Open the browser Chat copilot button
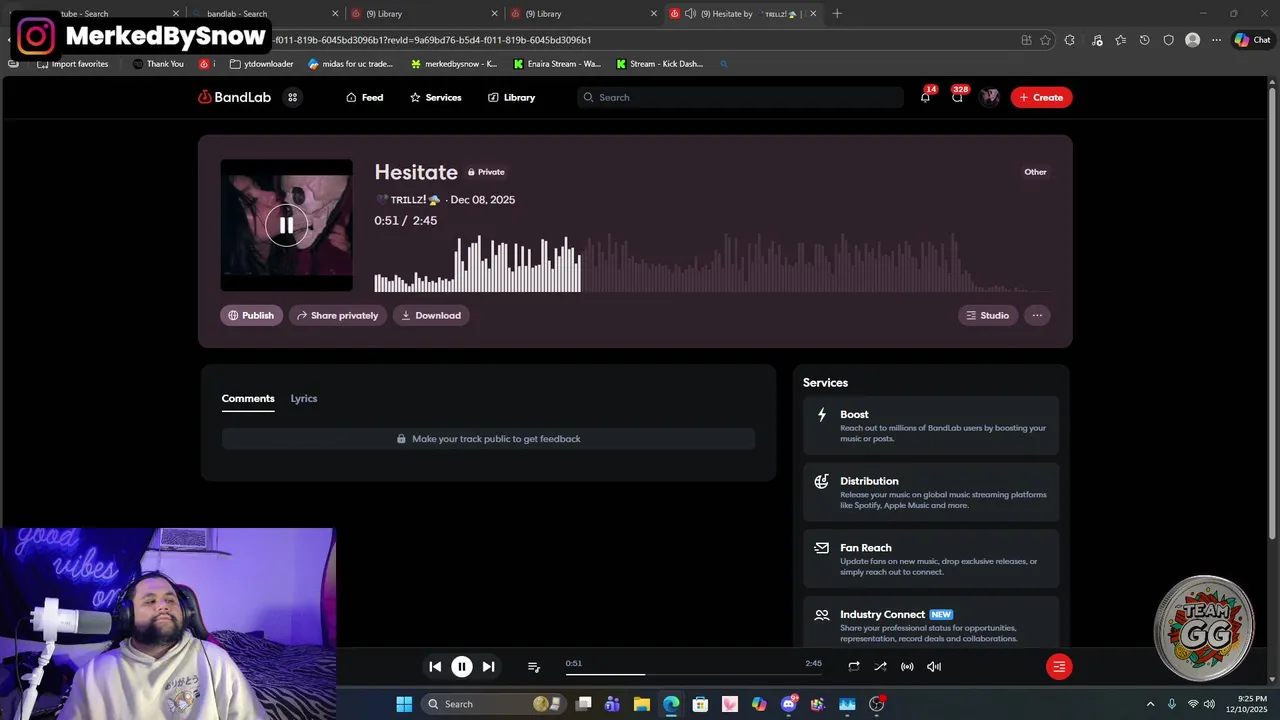The height and width of the screenshot is (720, 1280). (x=1252, y=40)
